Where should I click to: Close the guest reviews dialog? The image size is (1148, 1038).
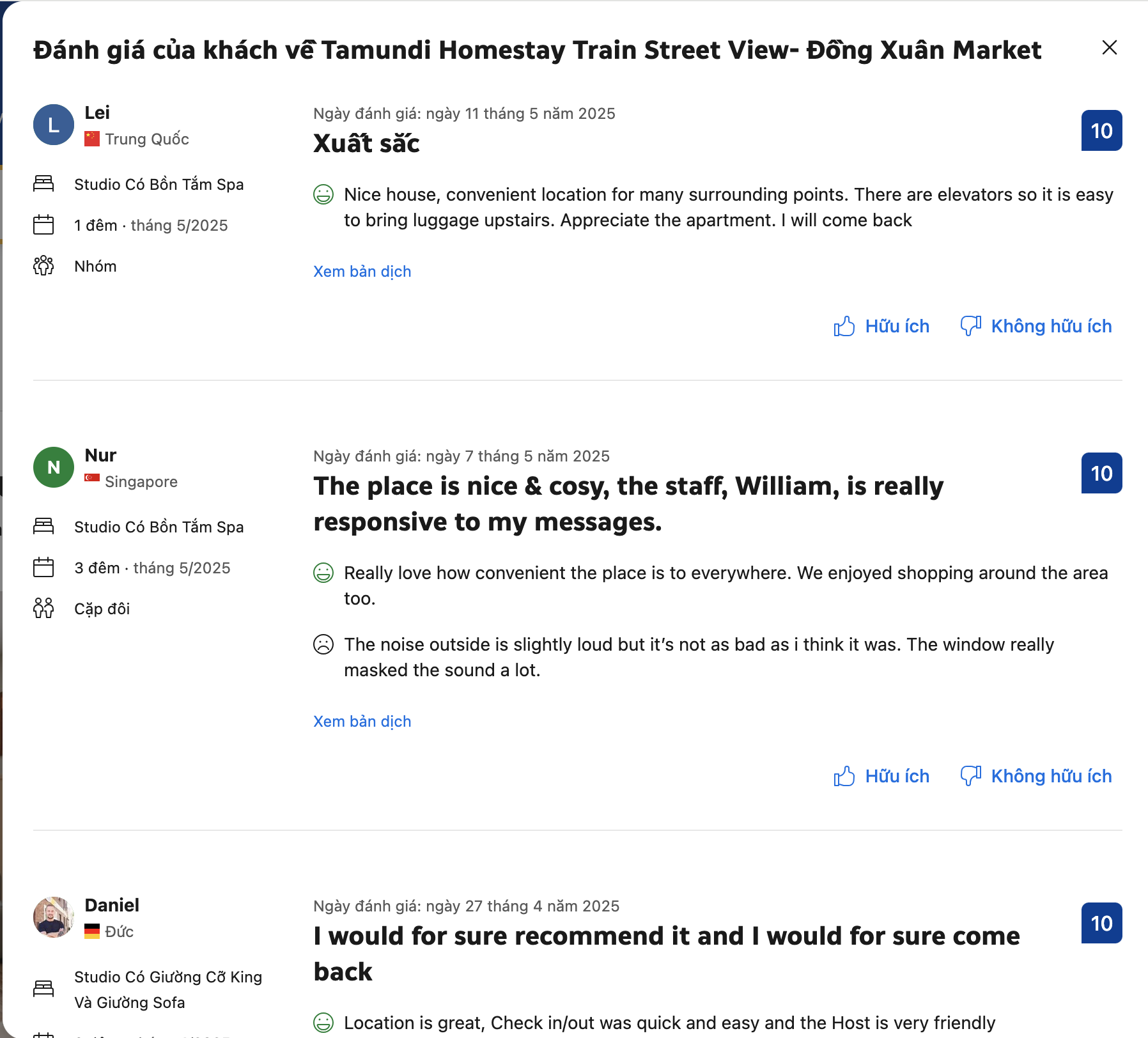pyautogui.click(x=1109, y=48)
